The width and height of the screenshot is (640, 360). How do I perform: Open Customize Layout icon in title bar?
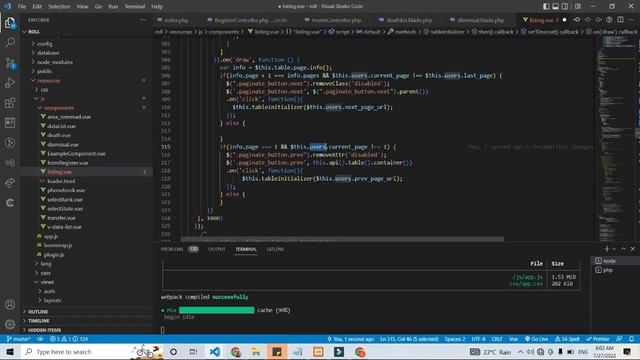[x=578, y=7]
